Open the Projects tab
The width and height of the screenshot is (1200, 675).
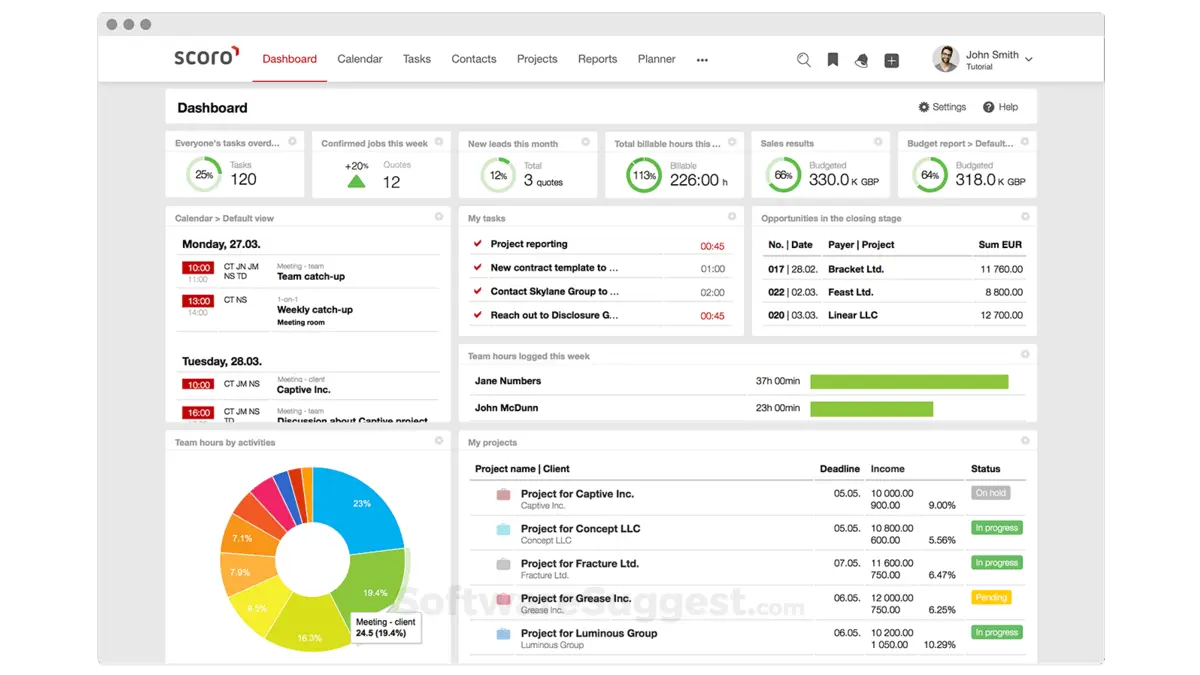pyautogui.click(x=537, y=59)
